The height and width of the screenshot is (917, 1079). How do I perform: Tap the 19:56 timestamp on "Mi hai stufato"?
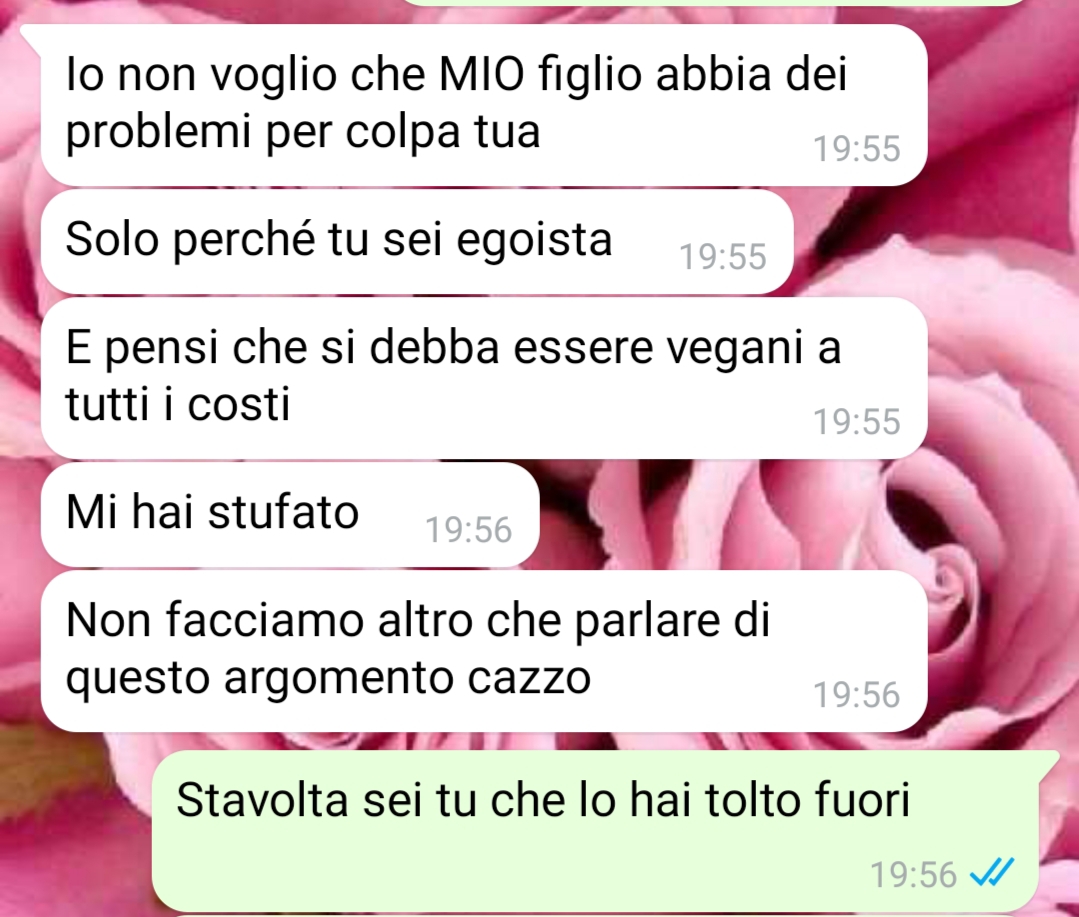click(469, 530)
